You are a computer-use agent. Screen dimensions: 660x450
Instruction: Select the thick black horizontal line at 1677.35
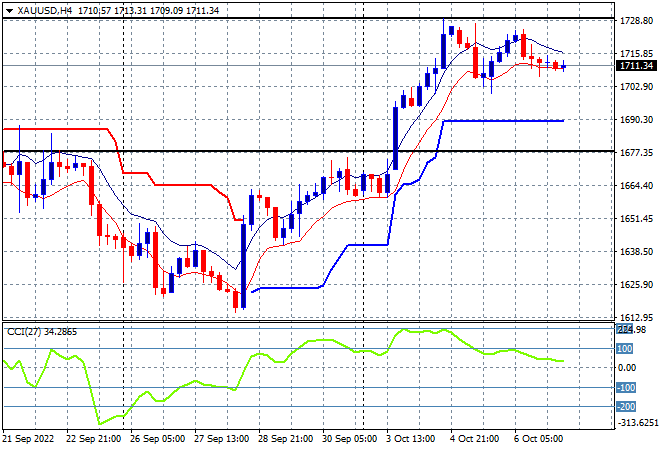(307, 151)
